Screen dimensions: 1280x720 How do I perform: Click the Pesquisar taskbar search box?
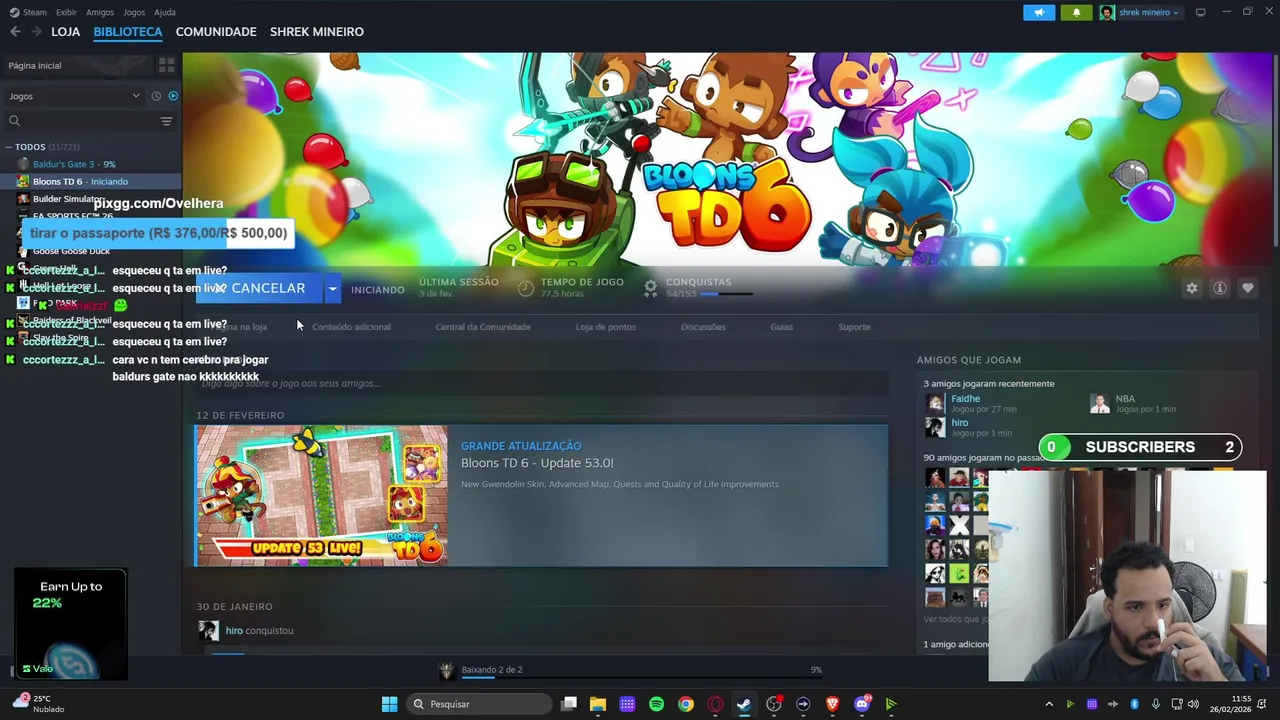(x=479, y=704)
